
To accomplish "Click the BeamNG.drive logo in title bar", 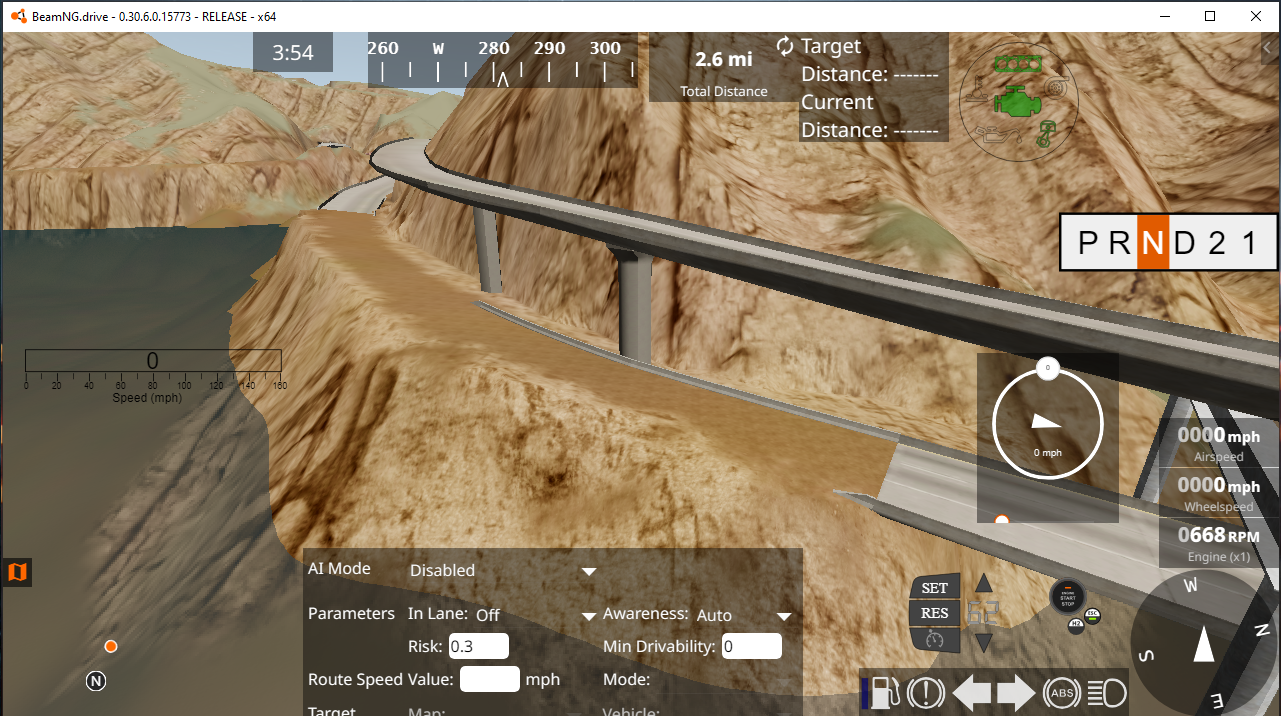I will 17,16.
